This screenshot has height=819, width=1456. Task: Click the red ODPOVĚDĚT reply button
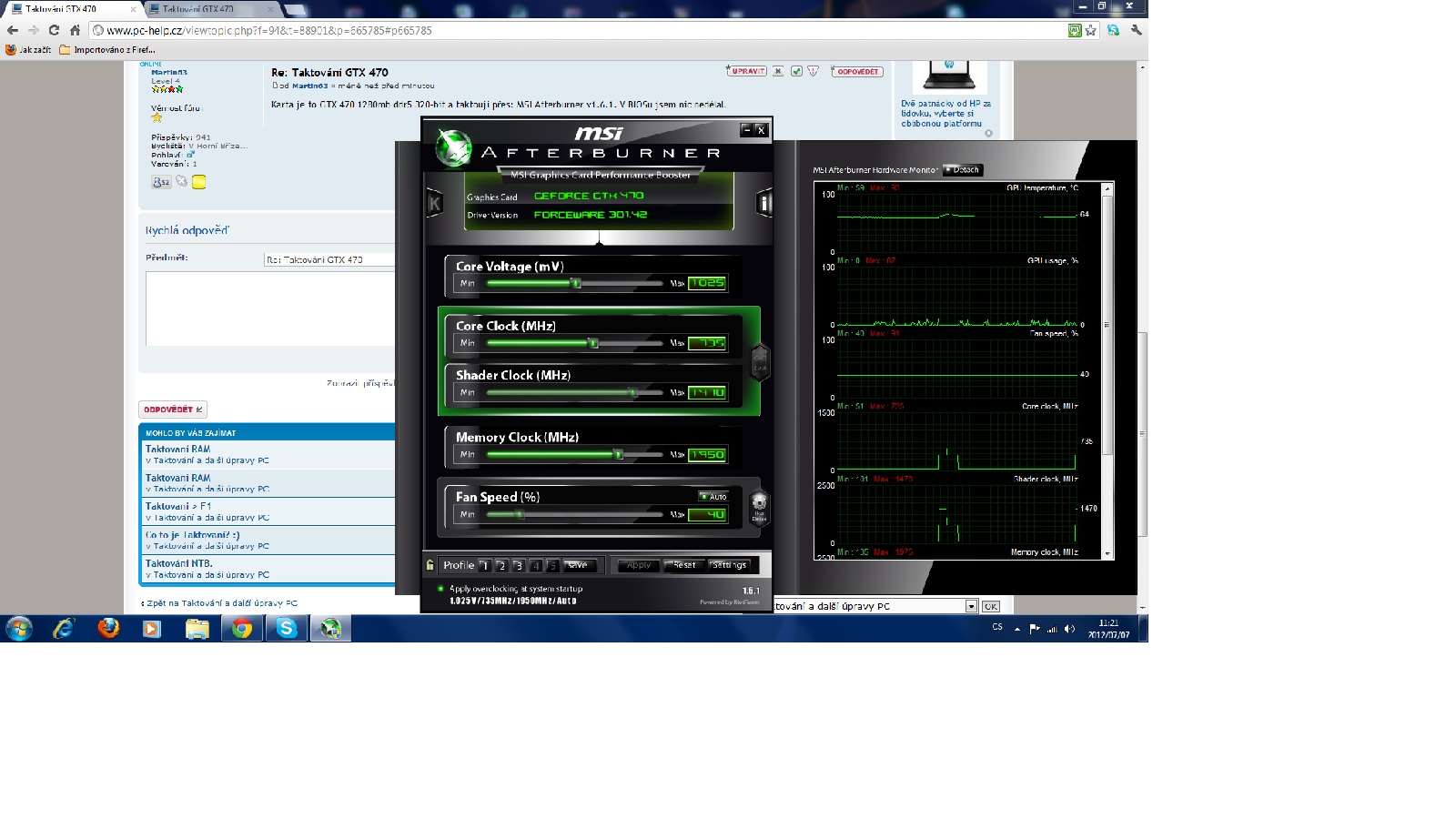pos(173,409)
